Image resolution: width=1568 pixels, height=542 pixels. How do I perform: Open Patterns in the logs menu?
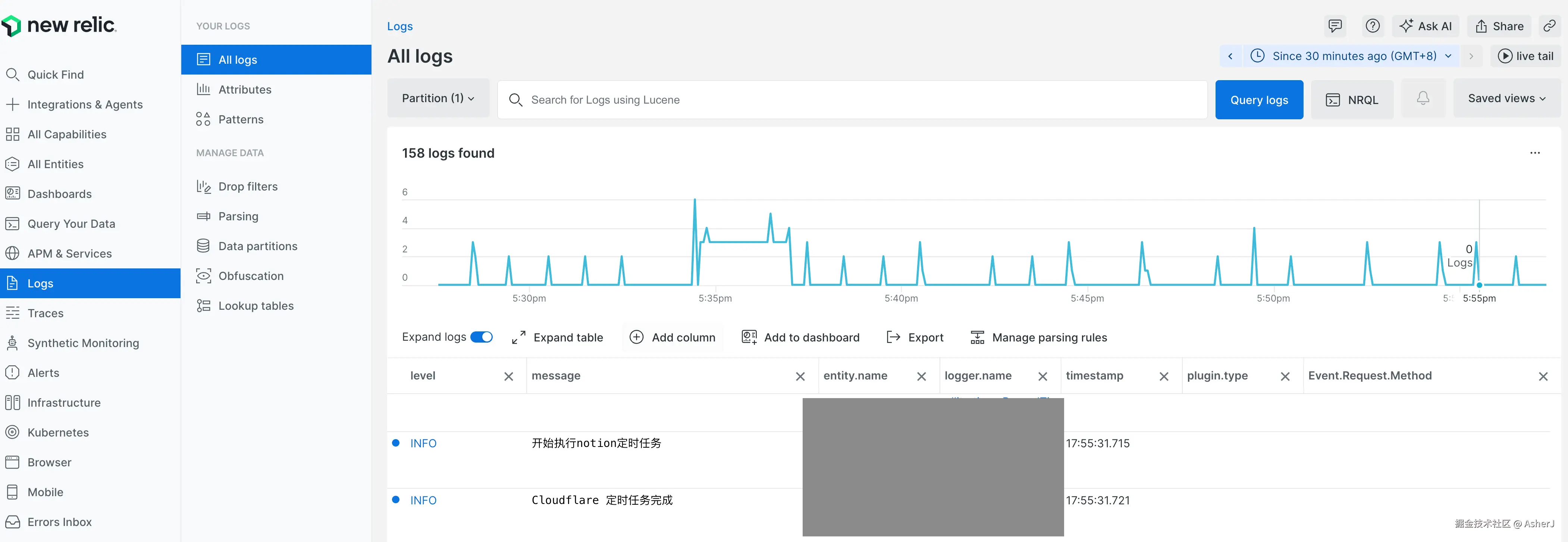(x=241, y=120)
